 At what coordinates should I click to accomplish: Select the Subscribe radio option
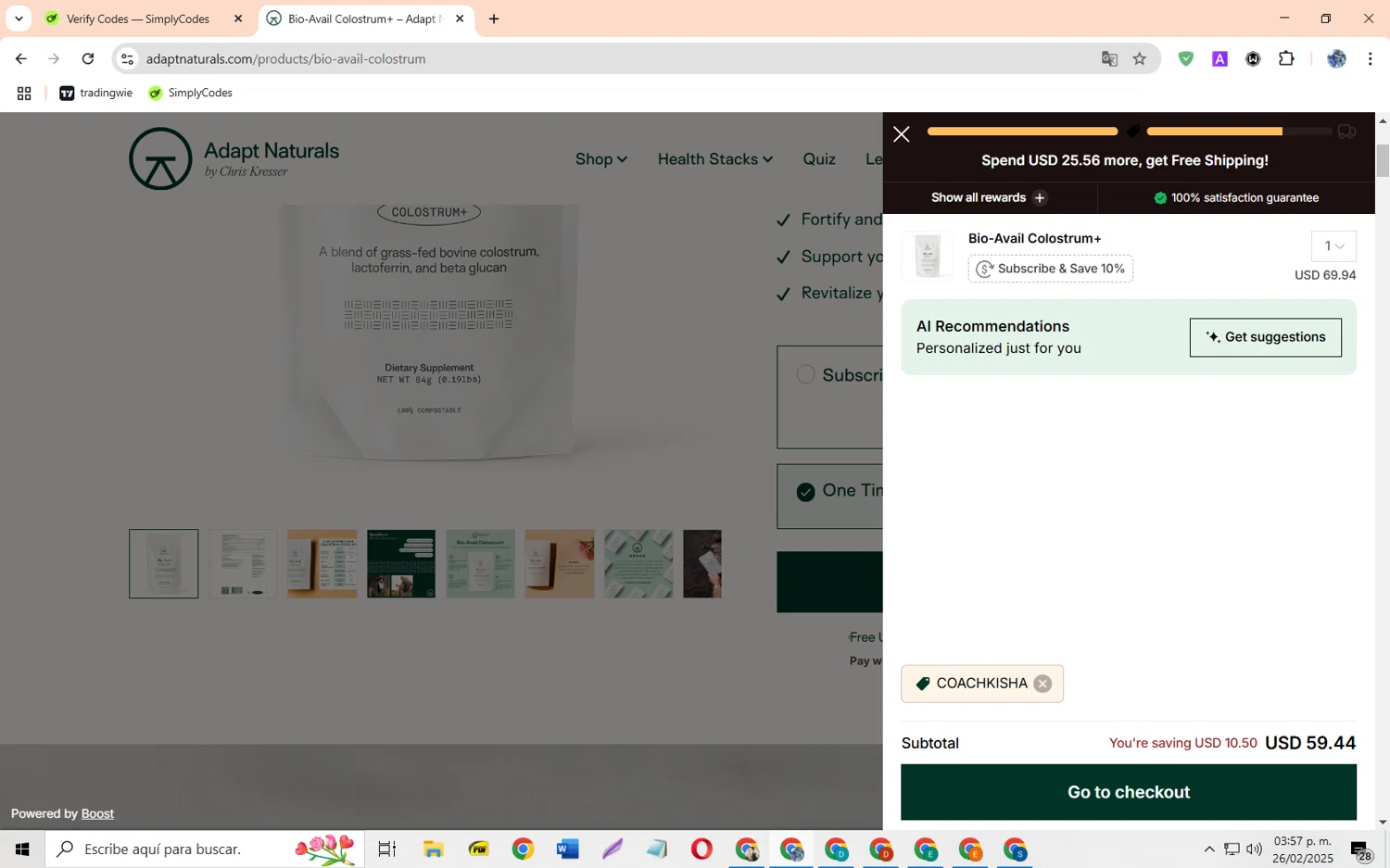tap(805, 374)
